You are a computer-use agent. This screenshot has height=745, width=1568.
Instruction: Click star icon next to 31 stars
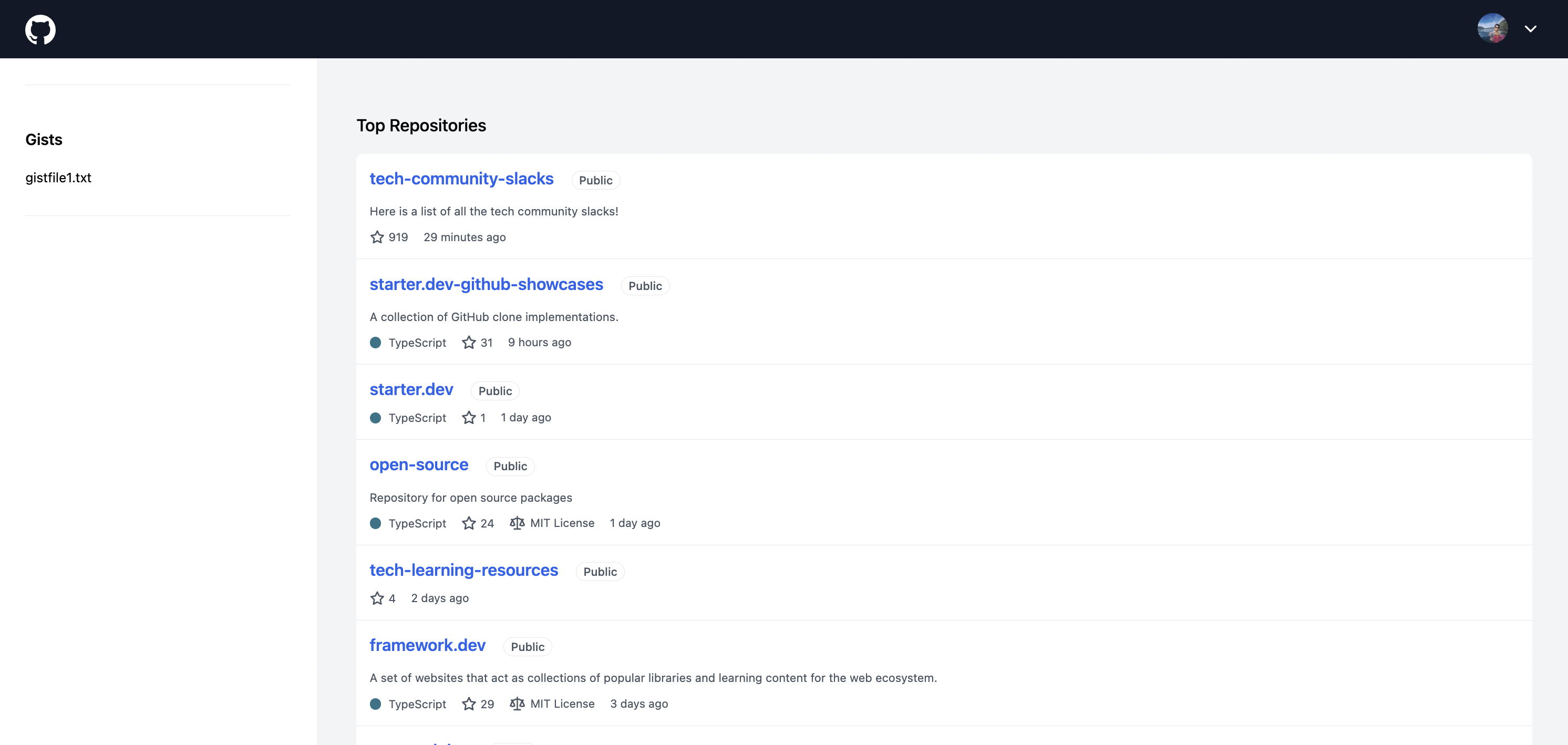468,342
